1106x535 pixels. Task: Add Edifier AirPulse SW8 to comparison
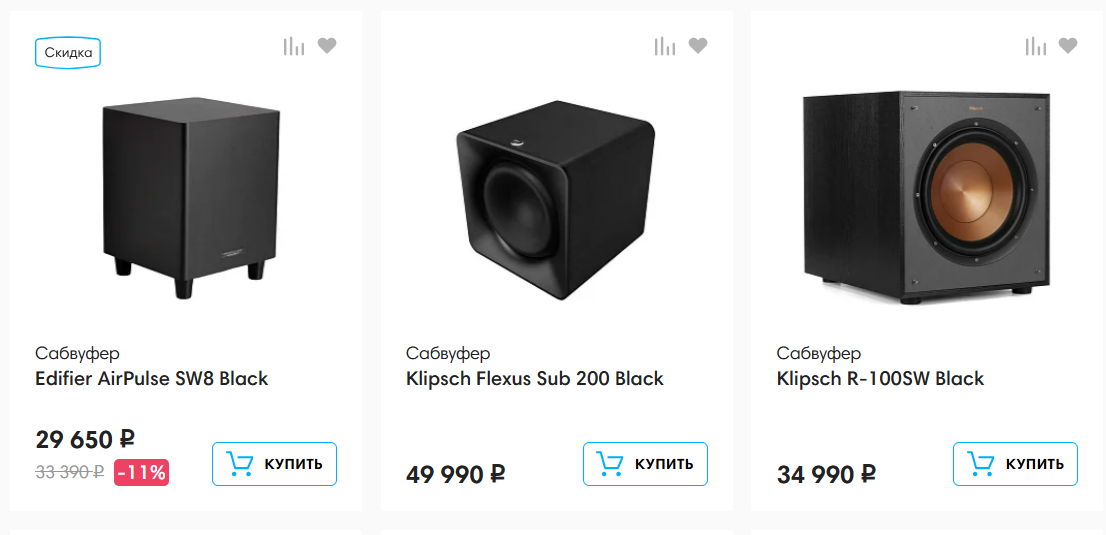pyautogui.click(x=293, y=46)
